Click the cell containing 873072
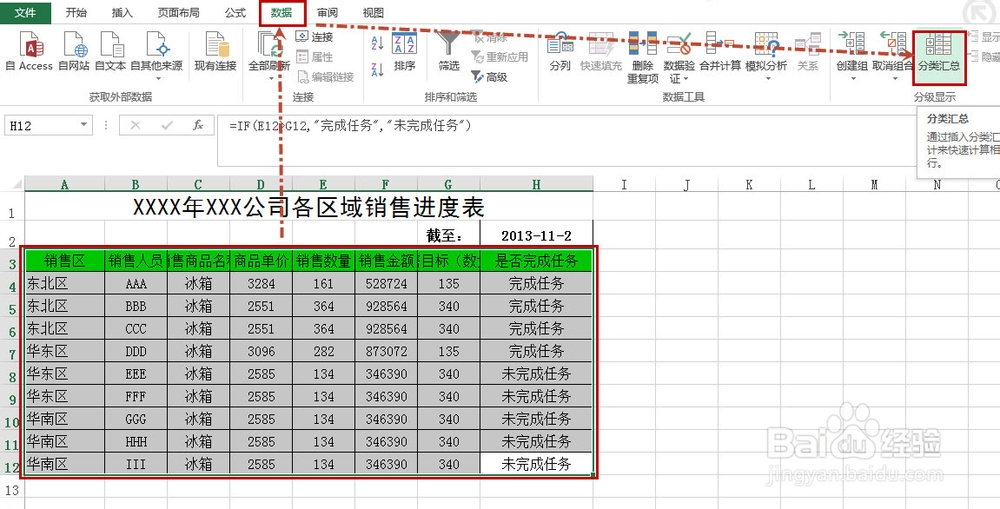The width and height of the screenshot is (1000, 509). (386, 351)
